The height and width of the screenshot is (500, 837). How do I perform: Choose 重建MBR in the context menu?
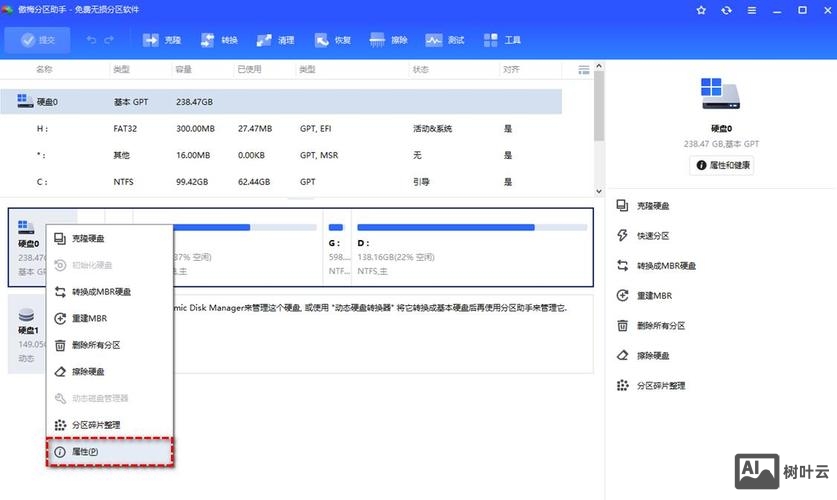(109, 318)
